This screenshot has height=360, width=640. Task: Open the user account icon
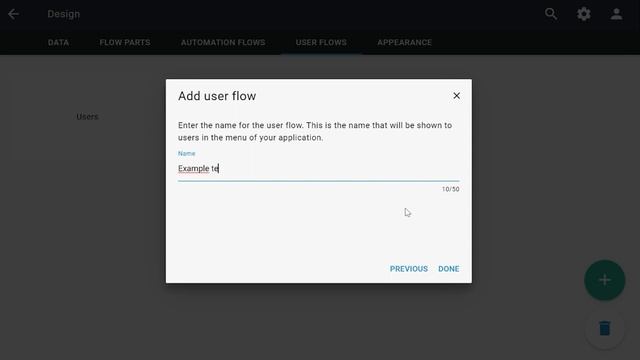(x=616, y=14)
